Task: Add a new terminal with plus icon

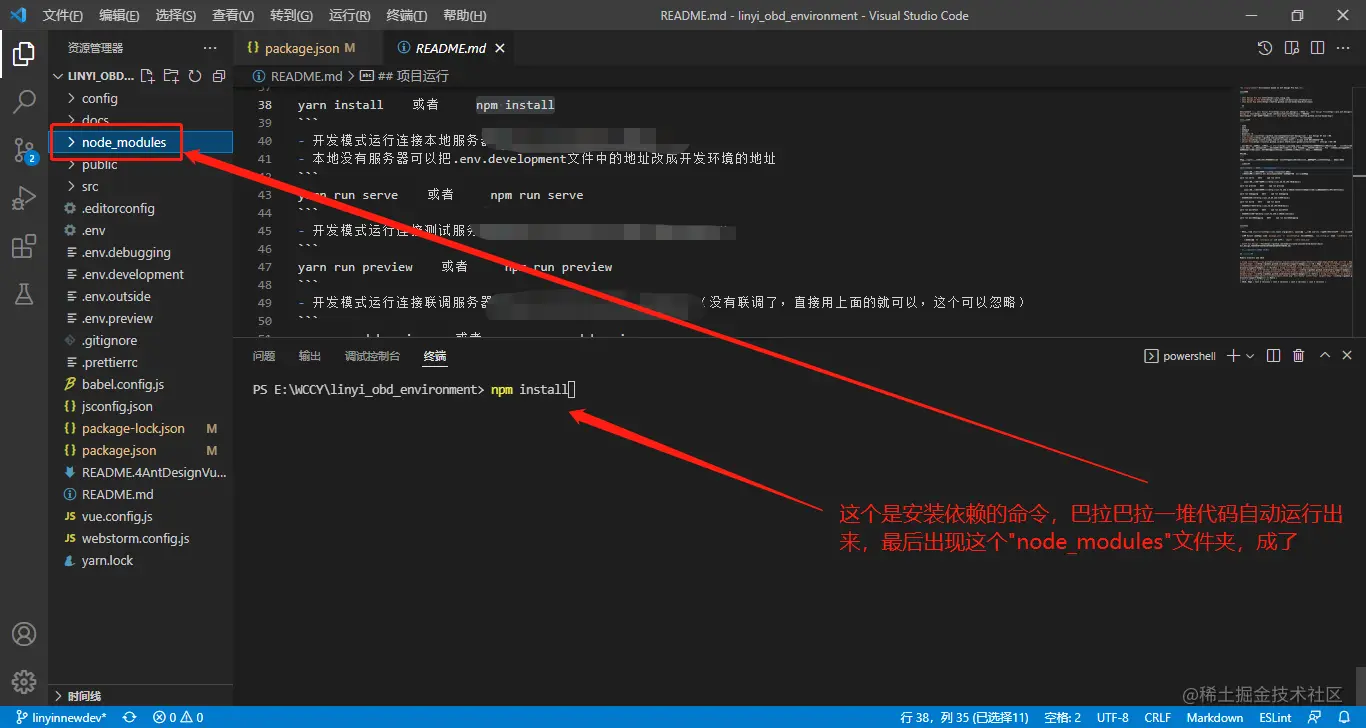Action: tap(1233, 356)
